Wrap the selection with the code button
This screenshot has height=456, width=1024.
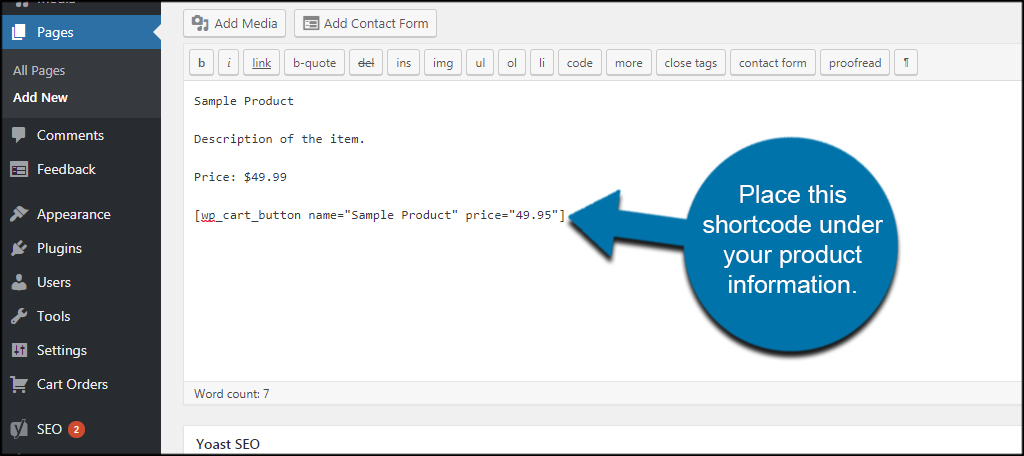(x=580, y=63)
